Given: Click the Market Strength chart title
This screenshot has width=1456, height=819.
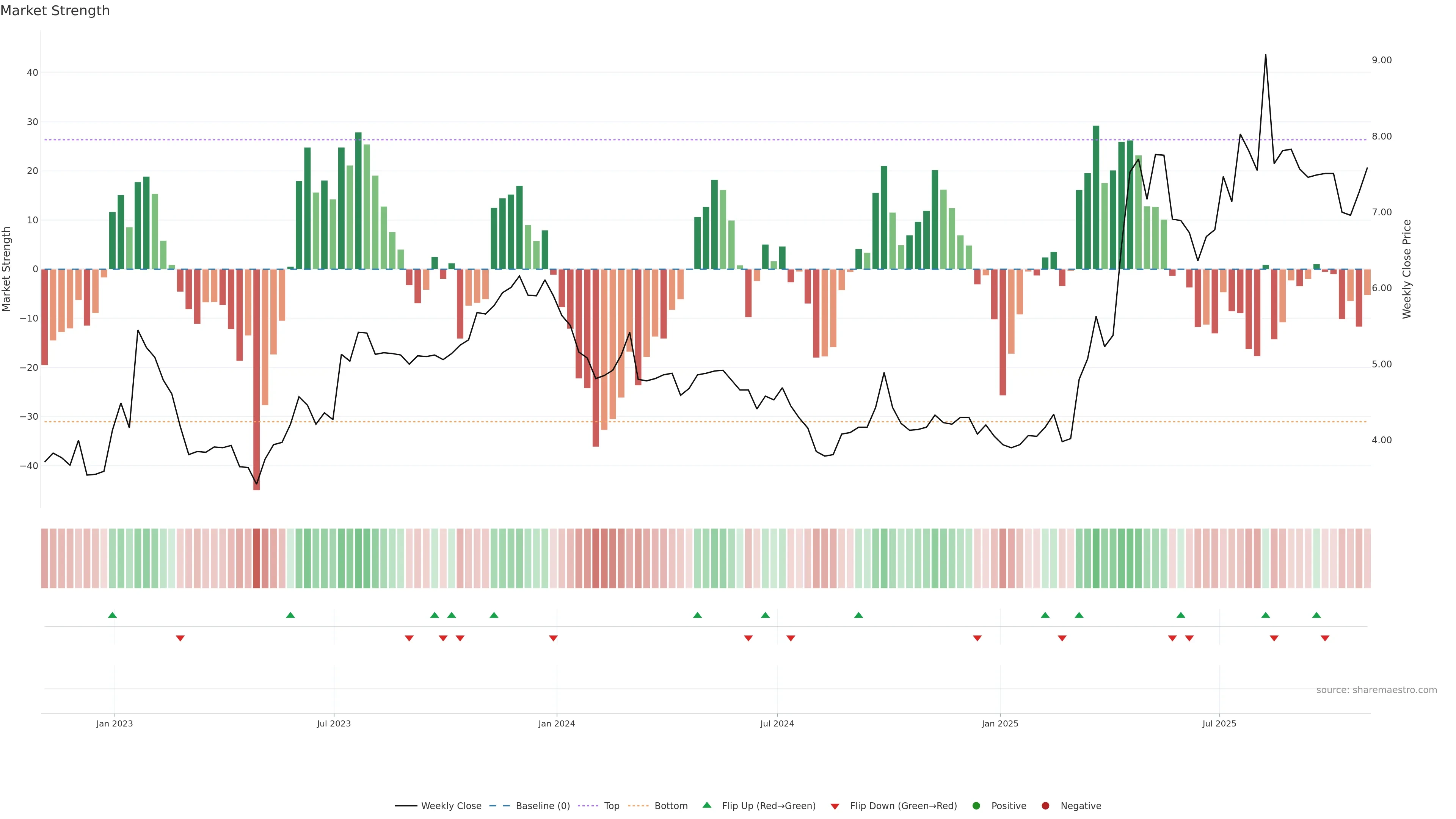Looking at the screenshot, I should 55,11.
